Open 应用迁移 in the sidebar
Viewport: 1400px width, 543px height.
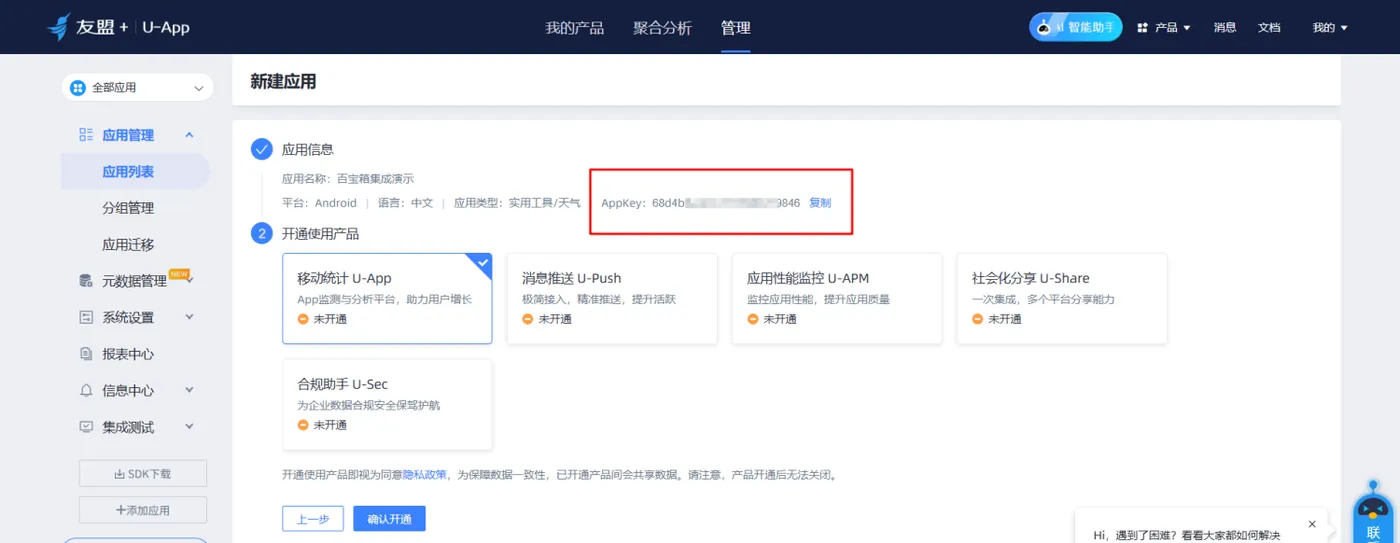point(128,245)
